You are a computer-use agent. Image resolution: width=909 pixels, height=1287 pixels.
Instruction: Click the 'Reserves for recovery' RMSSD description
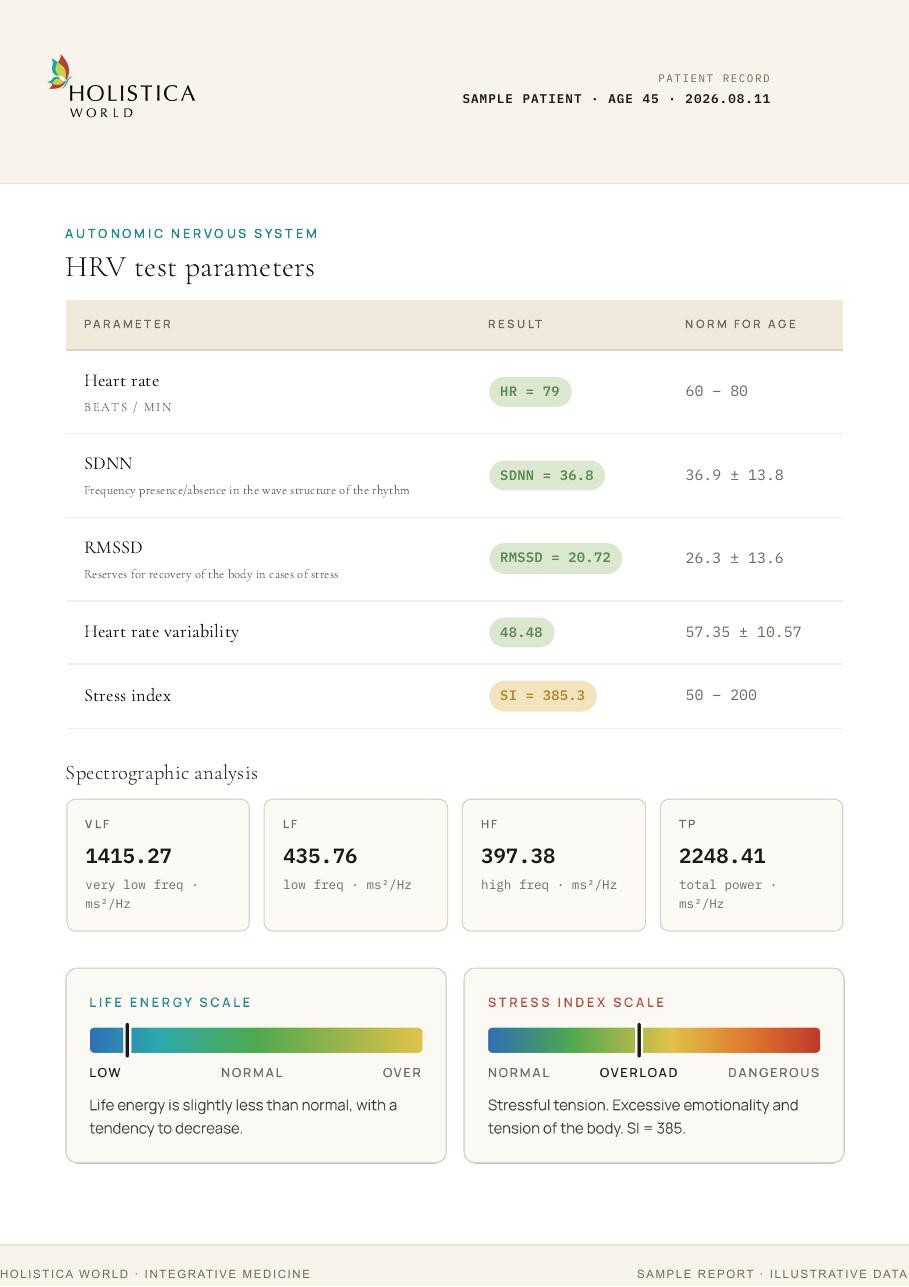211,574
